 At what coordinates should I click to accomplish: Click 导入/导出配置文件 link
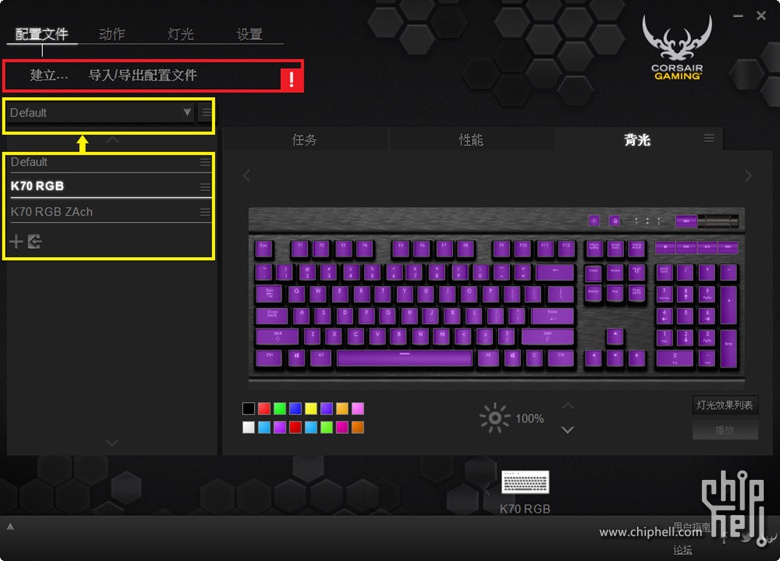[x=143, y=75]
